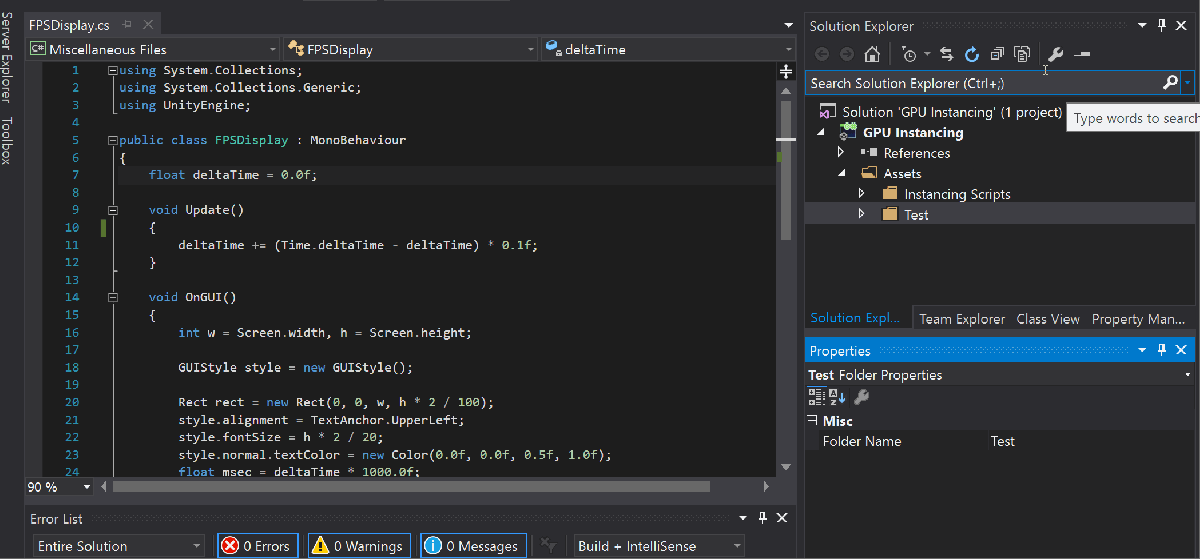Screen dimensions: 1200x559
Task: Open Properties via the wrench icon
Action: [1055, 54]
